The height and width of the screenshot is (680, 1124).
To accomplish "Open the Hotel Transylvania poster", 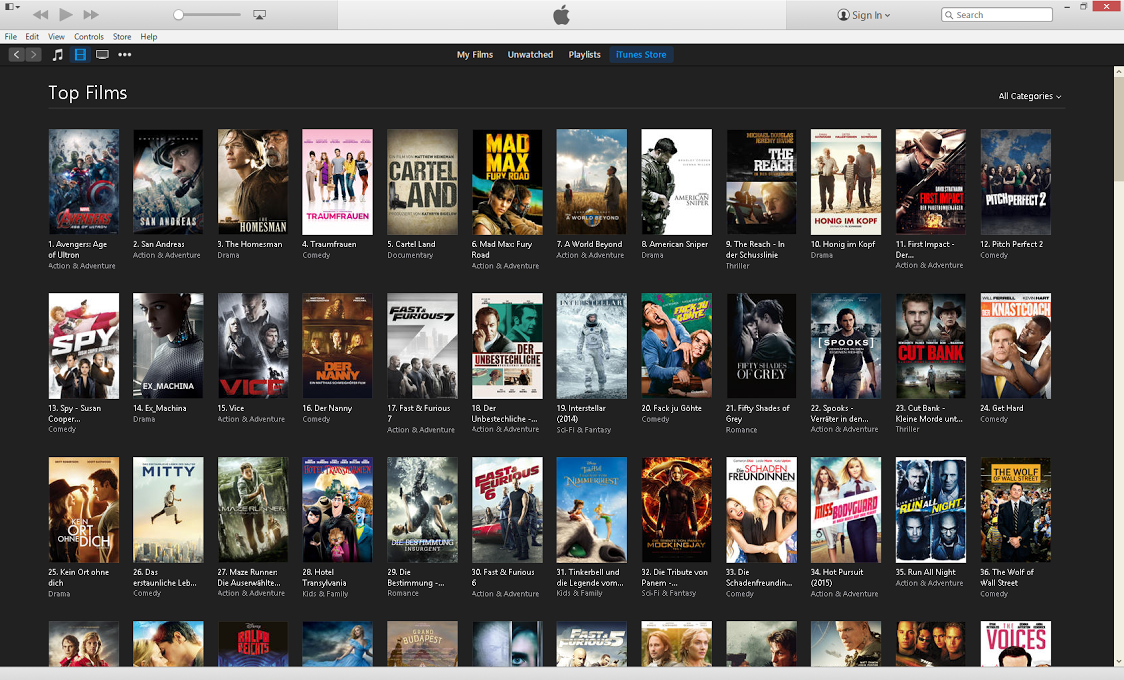I will pos(338,510).
